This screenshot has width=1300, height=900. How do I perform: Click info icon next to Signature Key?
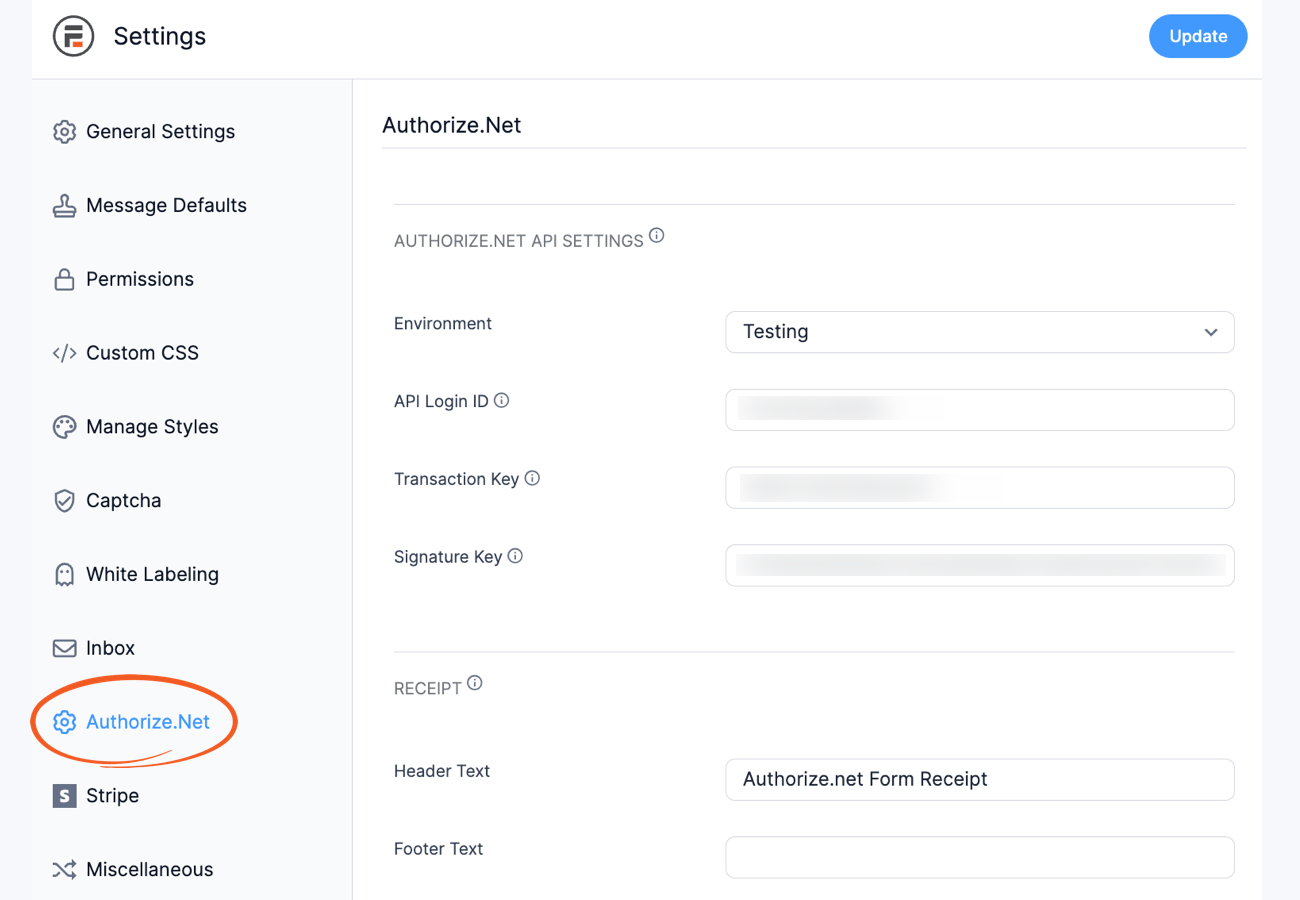(x=515, y=556)
